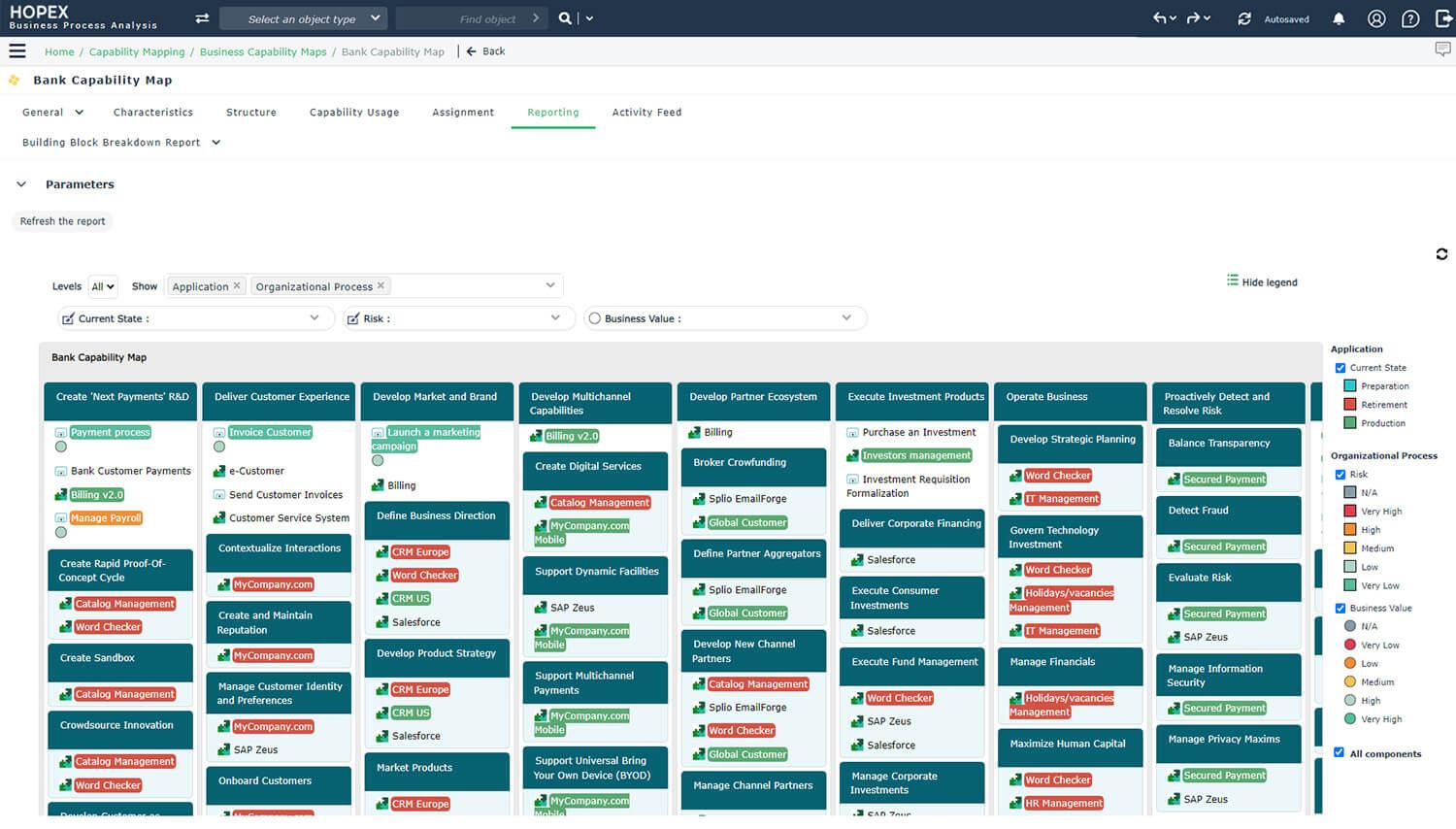Viewport: 1456px width, 829px height.
Task: Remove the Organizational Process tag
Action: 381,285
